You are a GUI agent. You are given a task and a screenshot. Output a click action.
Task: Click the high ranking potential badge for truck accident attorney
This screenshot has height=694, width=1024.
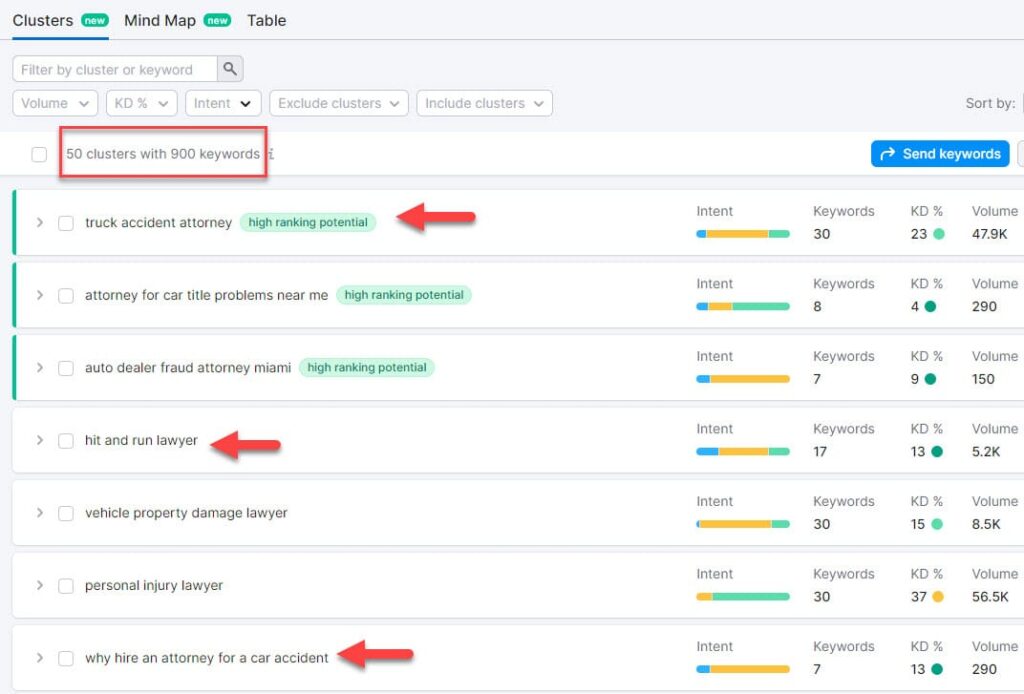click(308, 222)
